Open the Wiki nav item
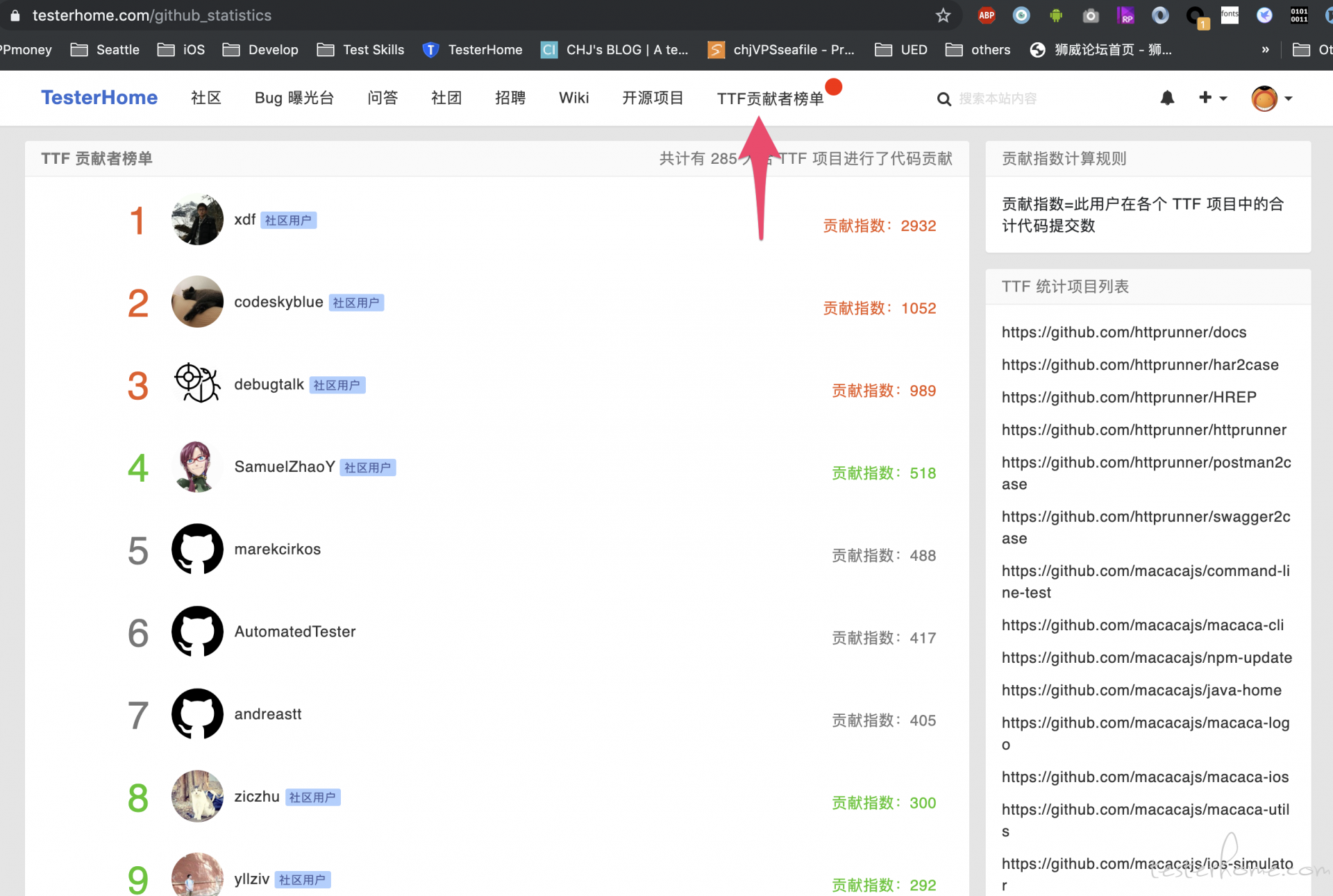This screenshot has height=896, width=1333. coord(574,98)
